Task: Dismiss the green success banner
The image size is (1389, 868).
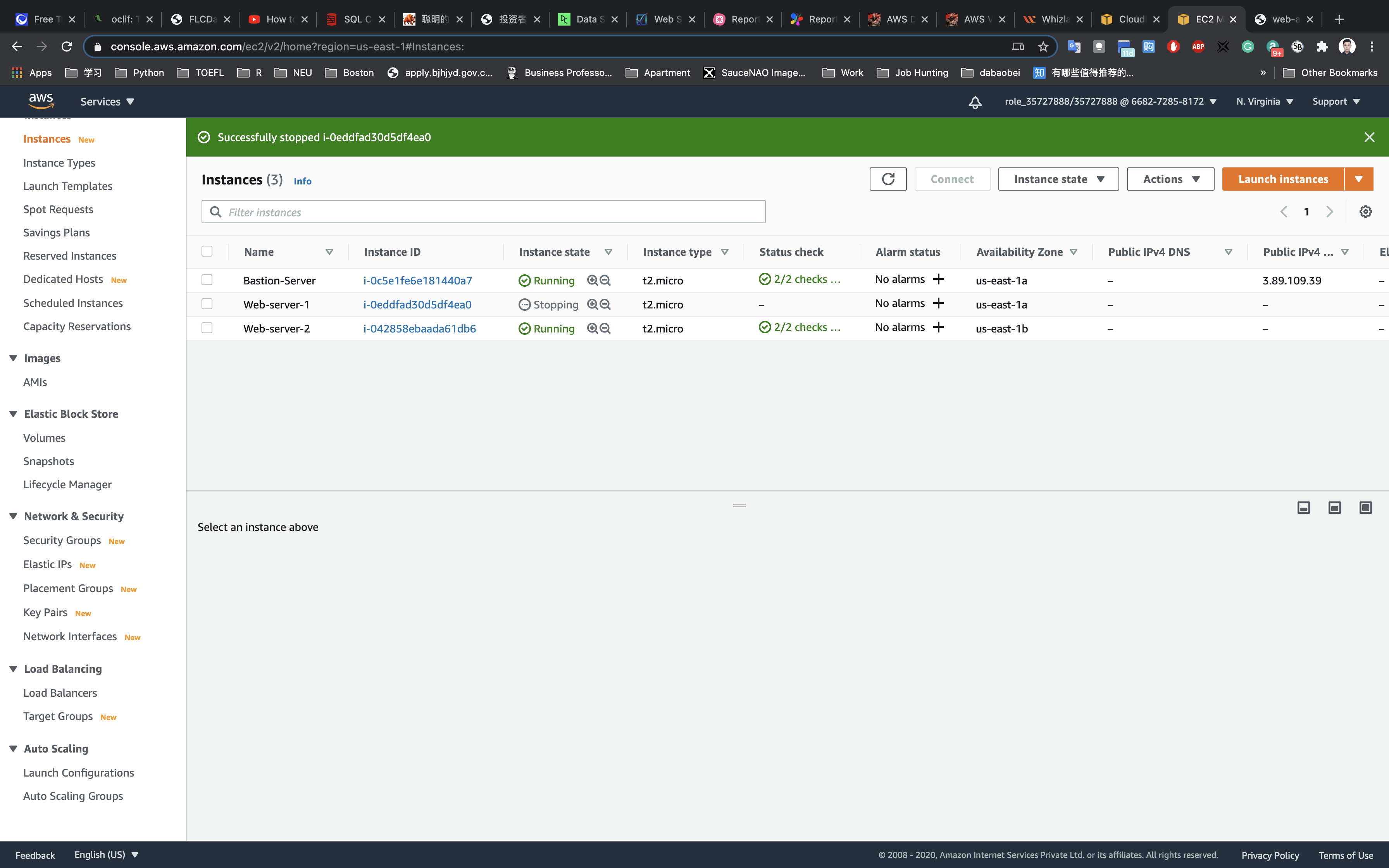Action: click(1369, 137)
